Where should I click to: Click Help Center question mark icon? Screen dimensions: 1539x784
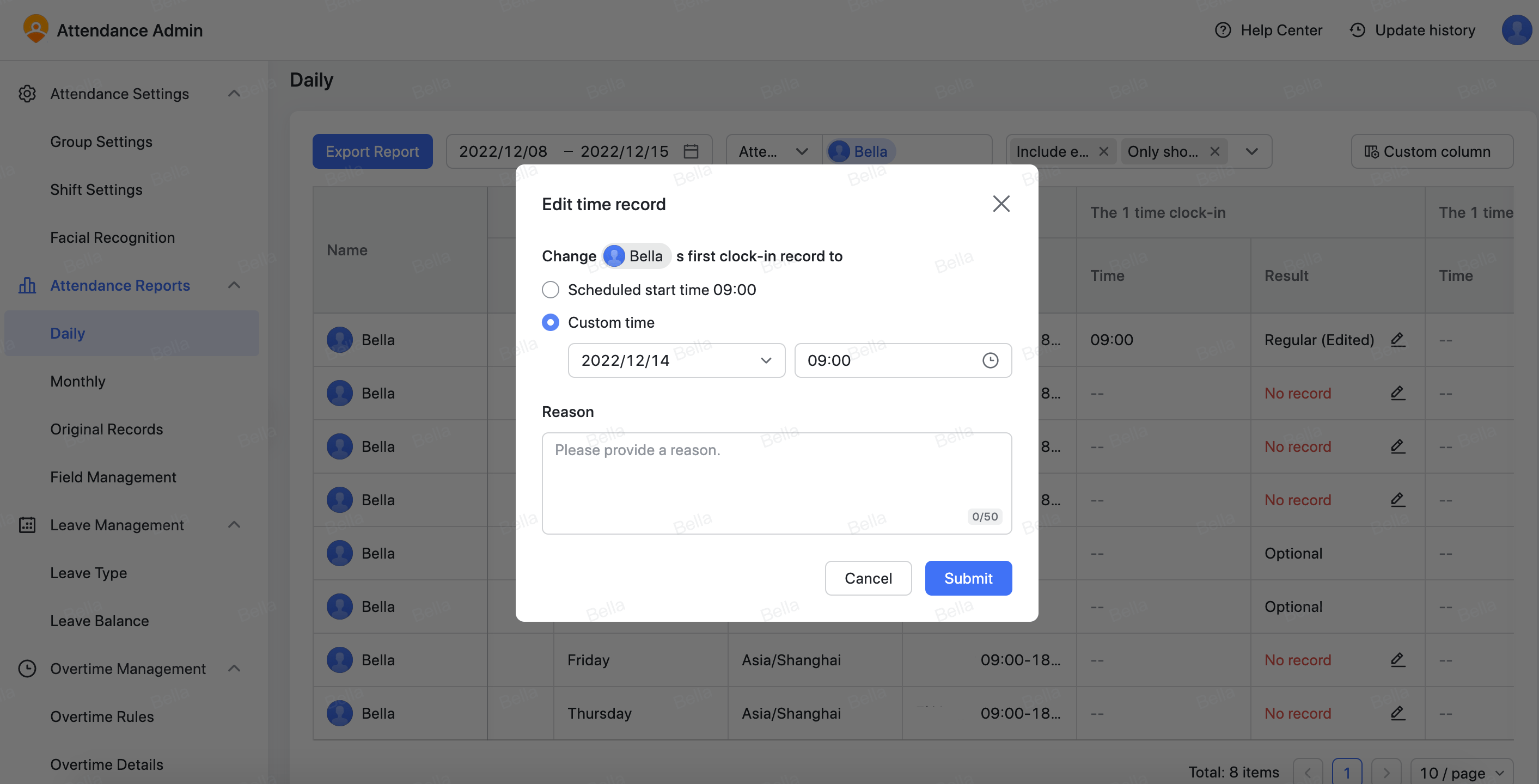(x=1223, y=30)
